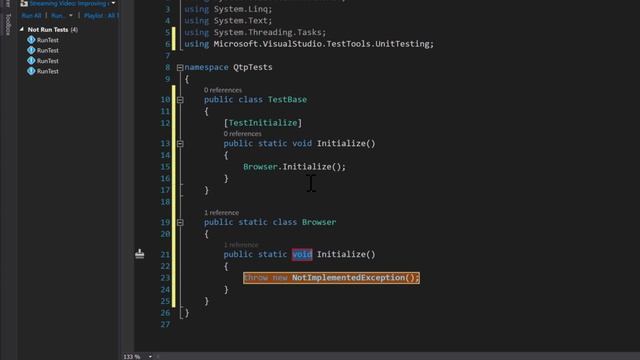This screenshot has height=360, width=640.
Task: Collapse the Not Run Tests group
Action: tap(22, 29)
